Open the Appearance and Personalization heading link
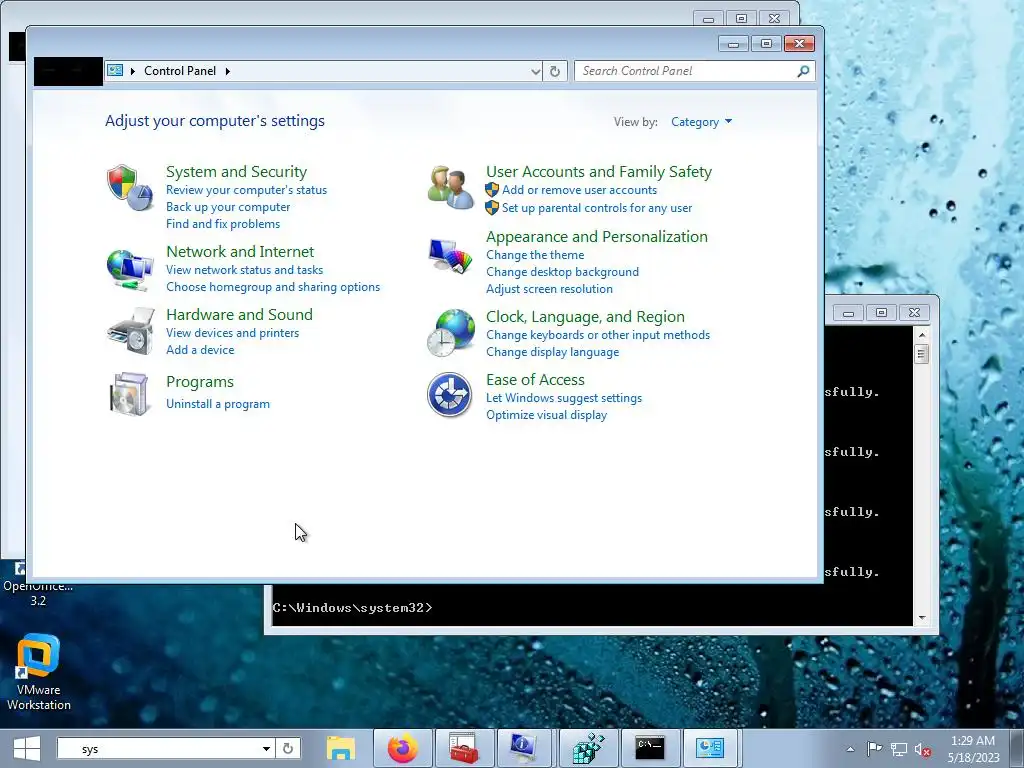This screenshot has width=1024, height=768. pyautogui.click(x=597, y=236)
